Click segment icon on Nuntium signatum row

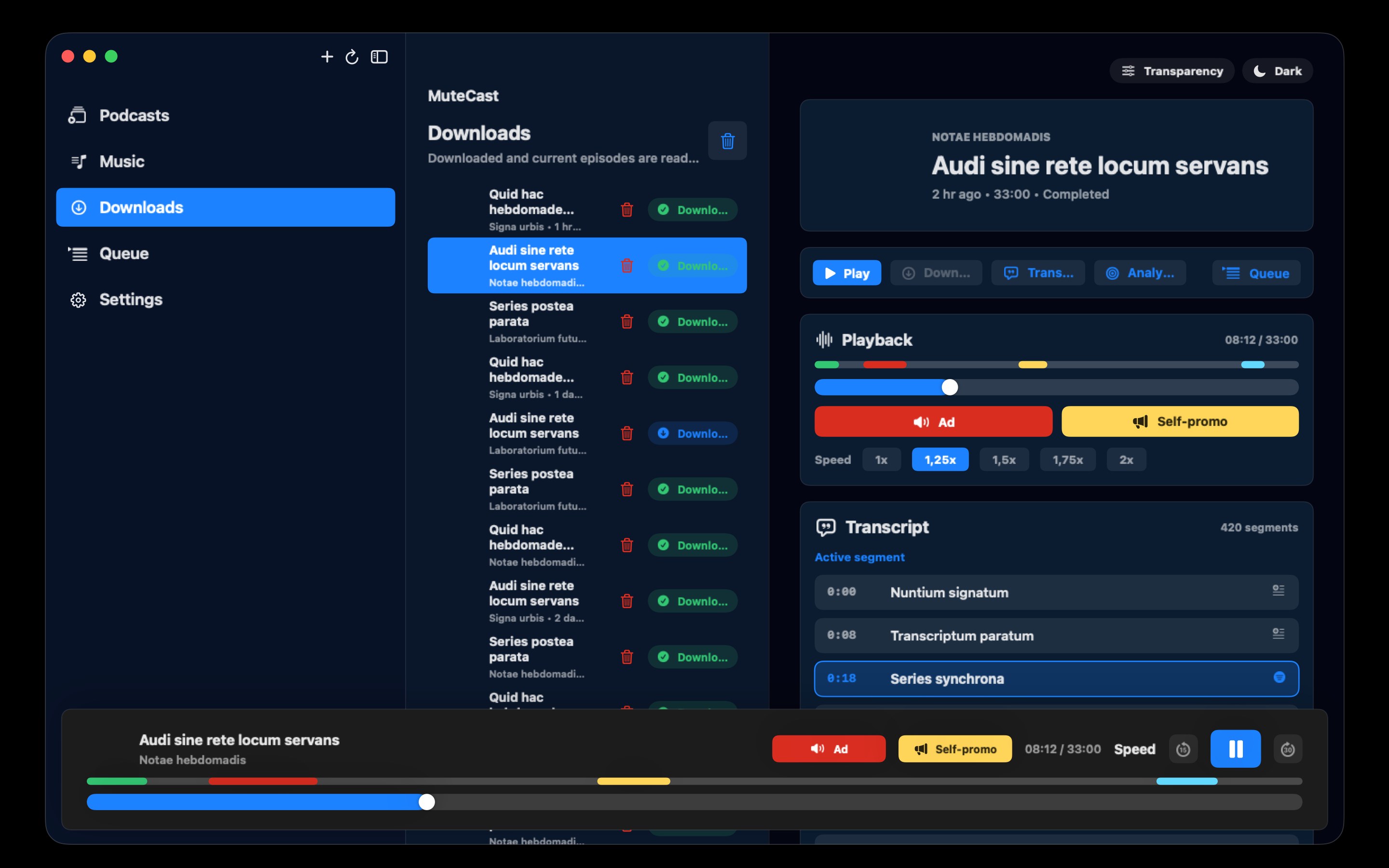[1278, 591]
